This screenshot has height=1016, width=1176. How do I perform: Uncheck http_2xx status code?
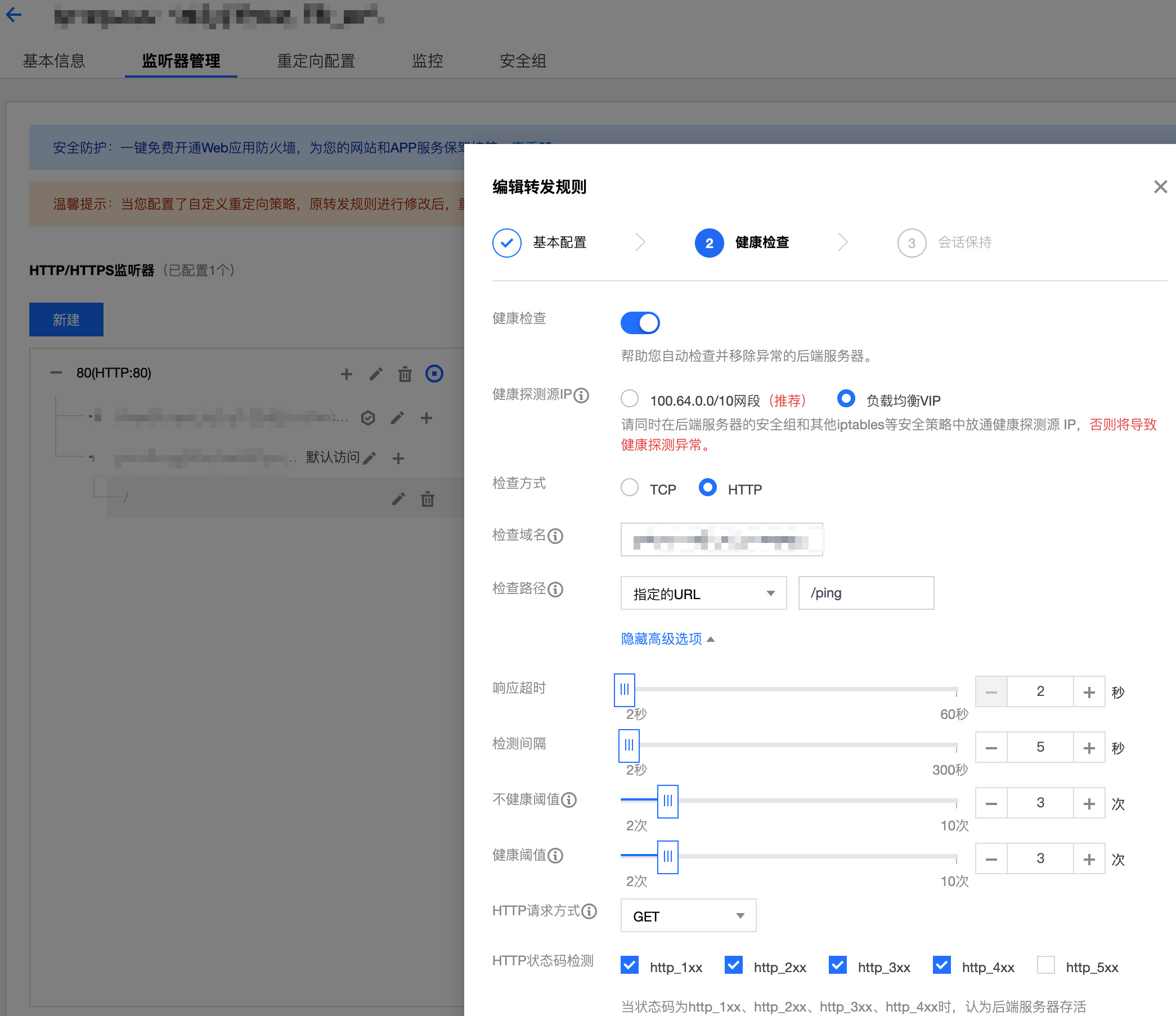click(x=733, y=965)
